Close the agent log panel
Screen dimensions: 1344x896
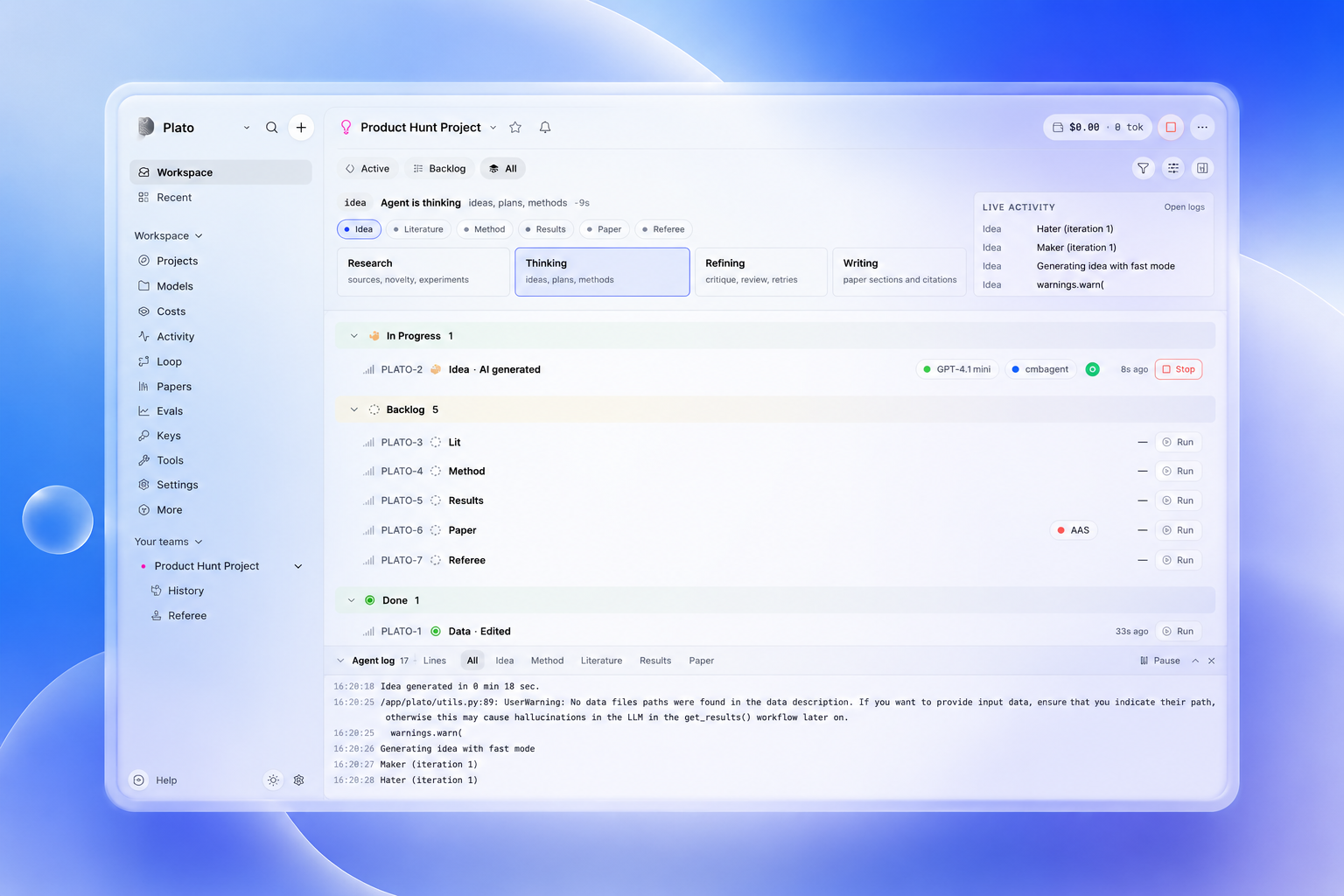point(1212,661)
